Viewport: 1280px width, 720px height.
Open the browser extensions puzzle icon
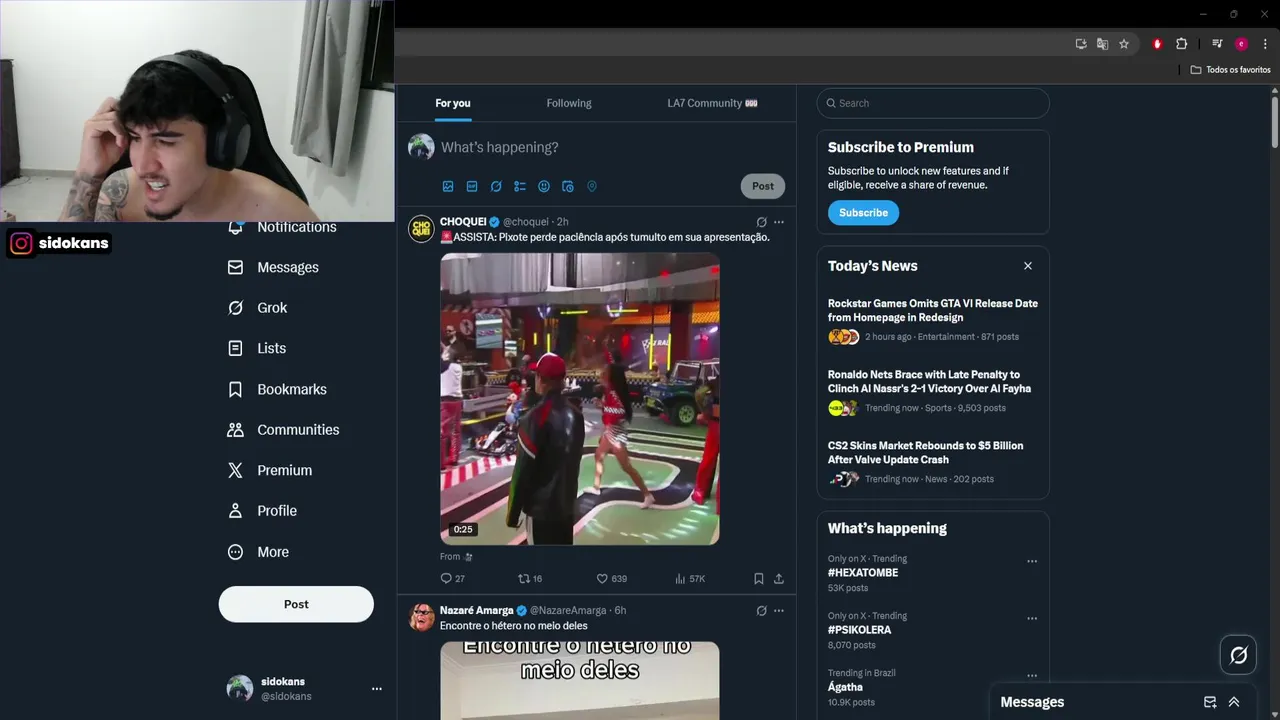click(x=1181, y=44)
